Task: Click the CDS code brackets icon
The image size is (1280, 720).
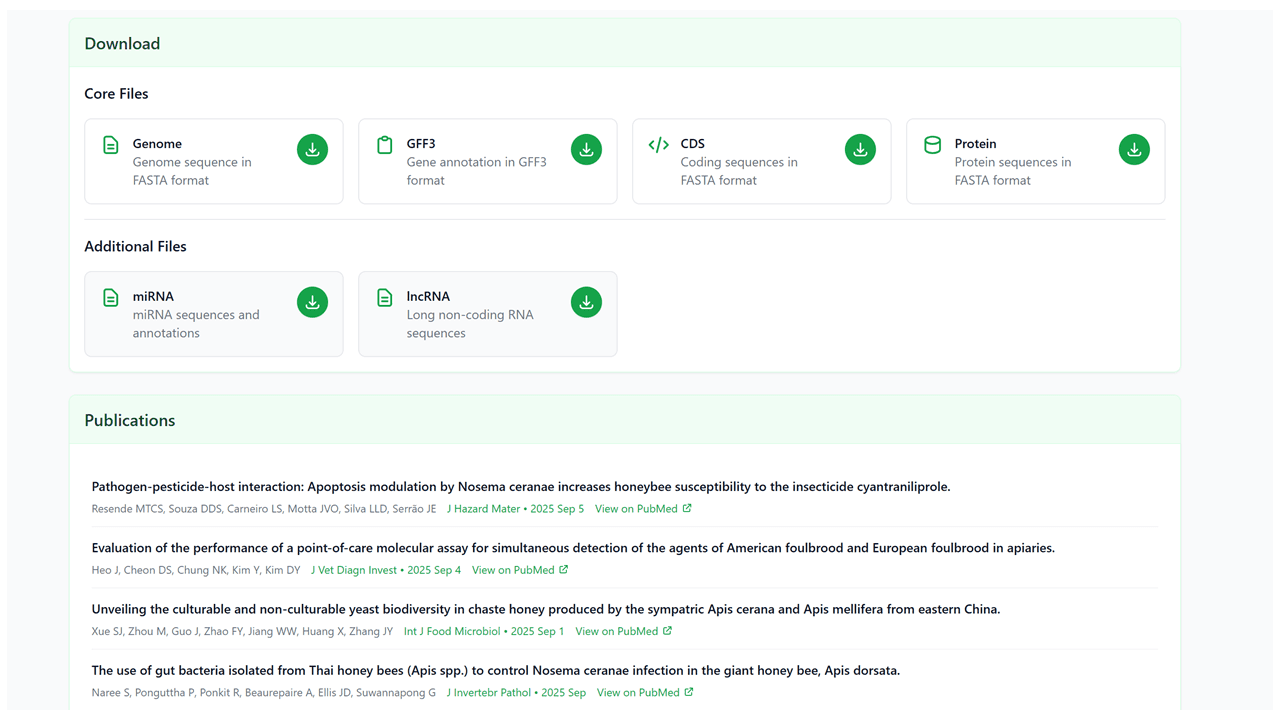Action: click(658, 145)
